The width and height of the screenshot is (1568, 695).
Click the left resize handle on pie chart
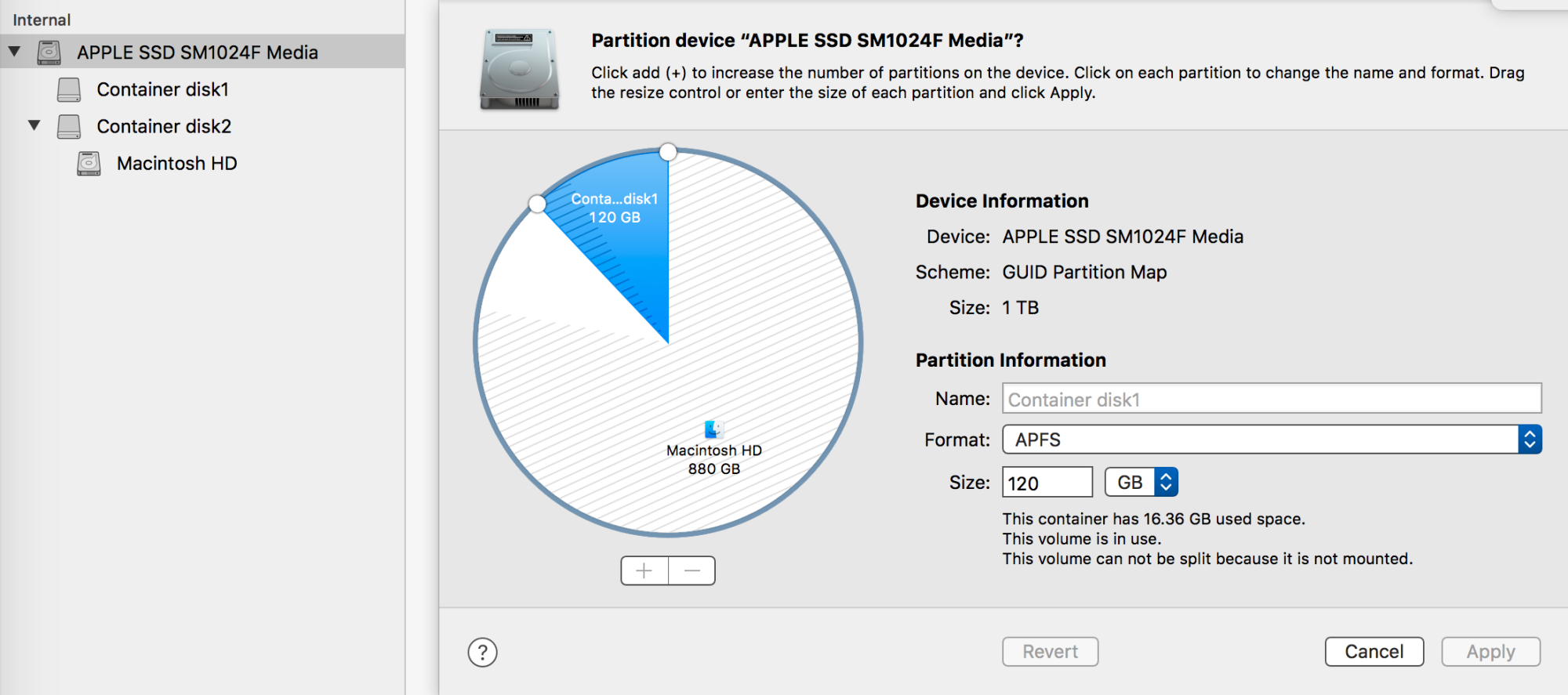537,205
